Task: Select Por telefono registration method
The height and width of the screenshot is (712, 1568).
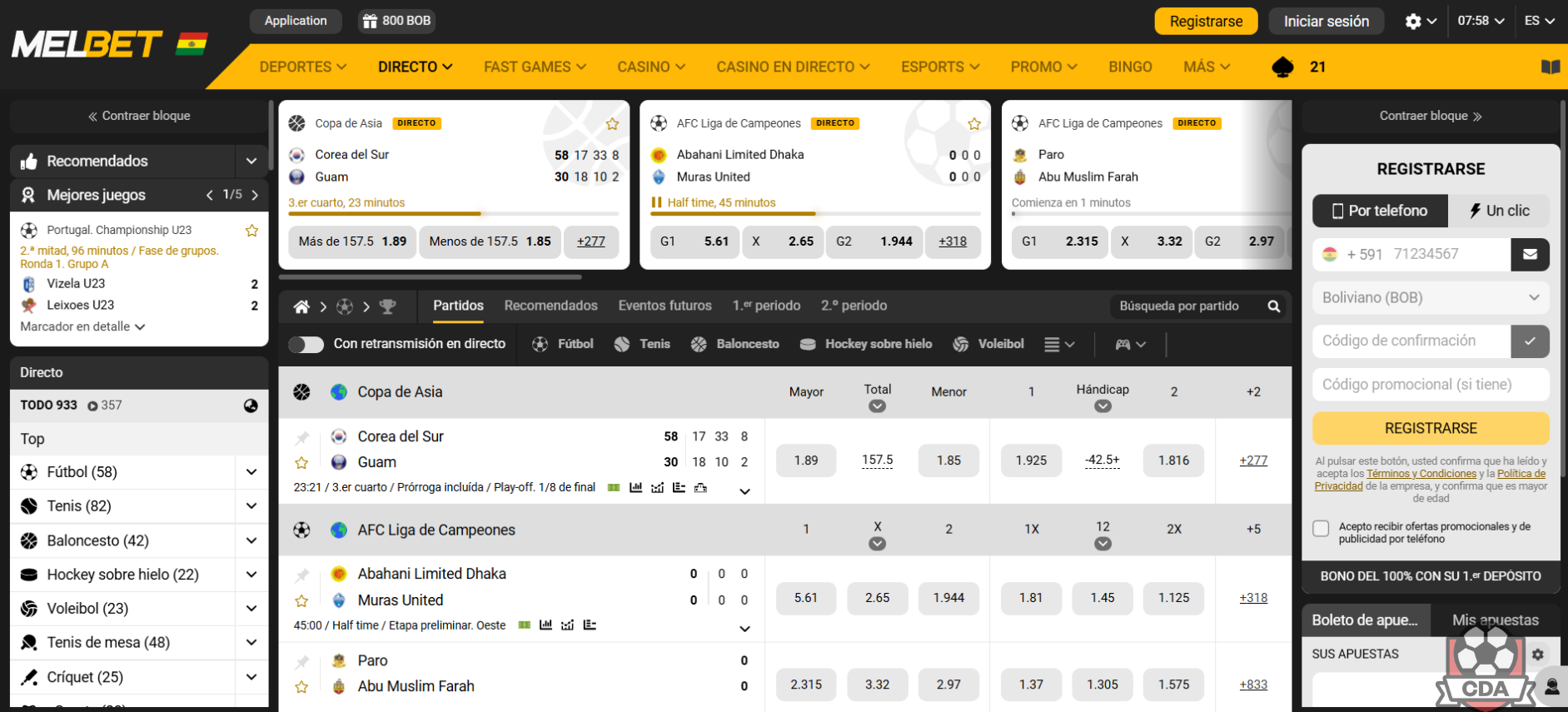Action: [1380, 211]
